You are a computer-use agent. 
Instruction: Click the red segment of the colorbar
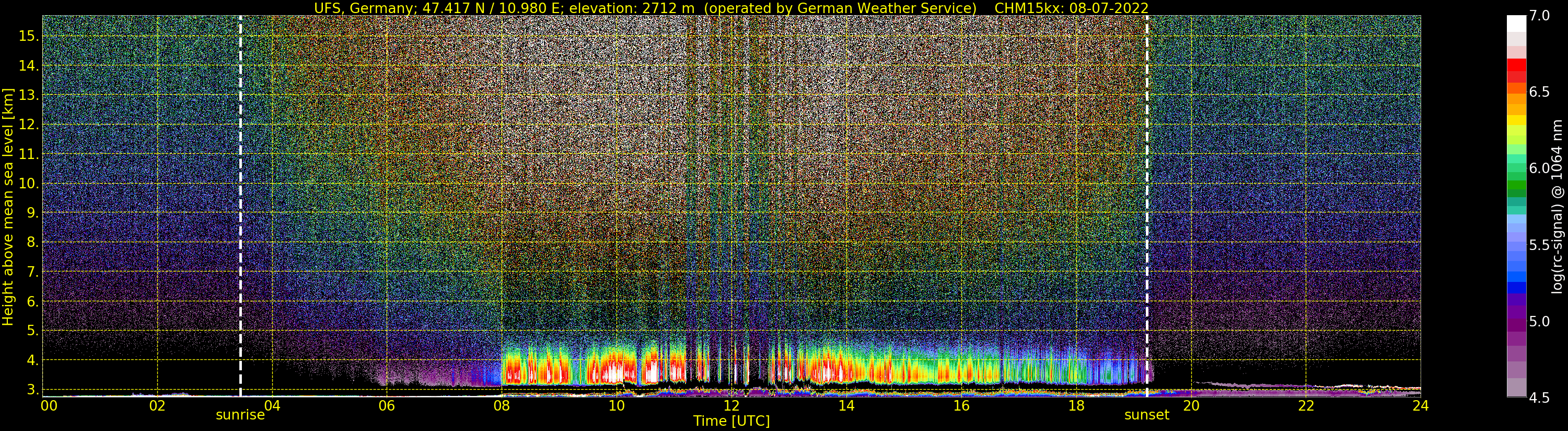coord(1516,65)
